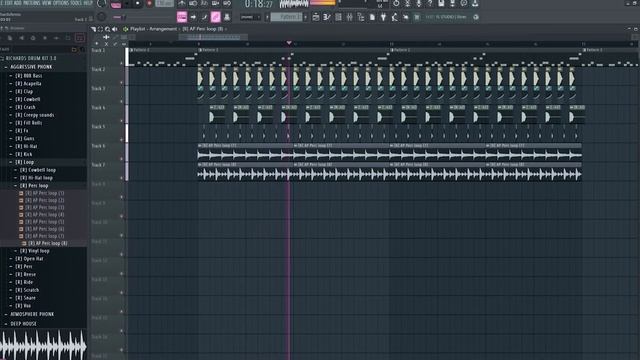640x360 pixels.
Task: Click the FL STUDIO hint panel text
Action: point(446,17)
